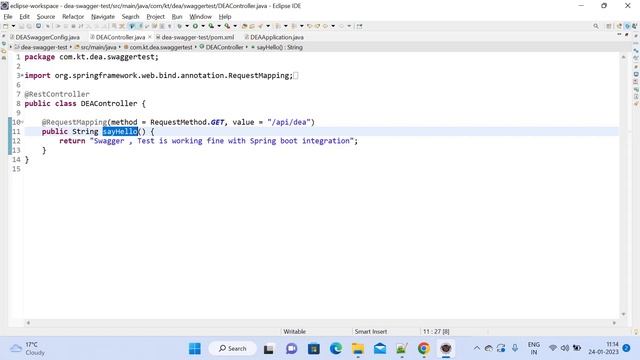Open the Refactor menu
Screen dimensions: 640x360
[x=73, y=17]
